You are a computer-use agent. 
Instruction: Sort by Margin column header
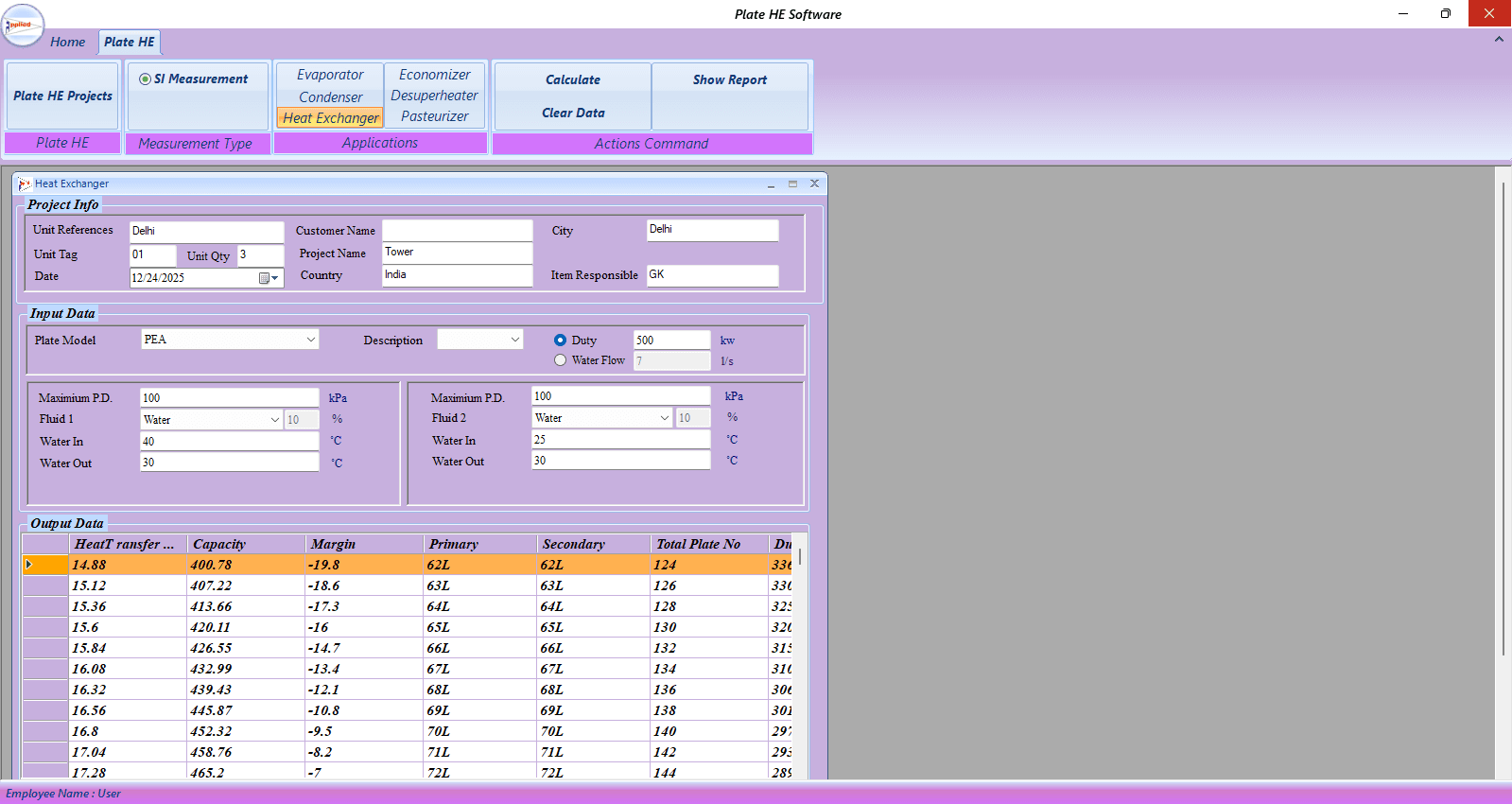pos(365,544)
